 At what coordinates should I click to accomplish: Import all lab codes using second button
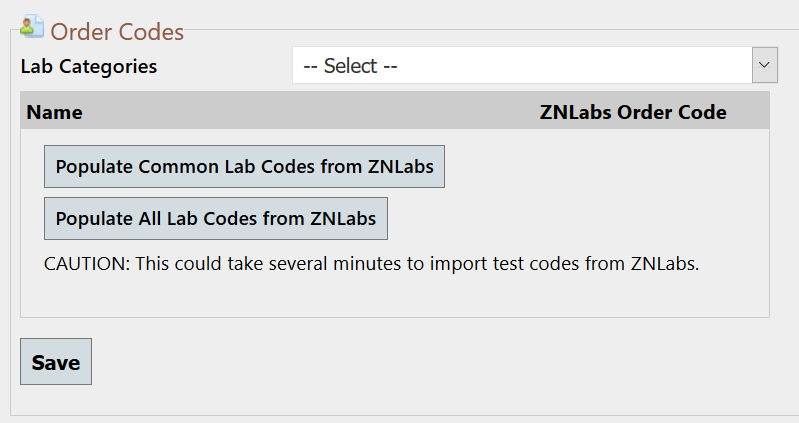click(x=216, y=219)
